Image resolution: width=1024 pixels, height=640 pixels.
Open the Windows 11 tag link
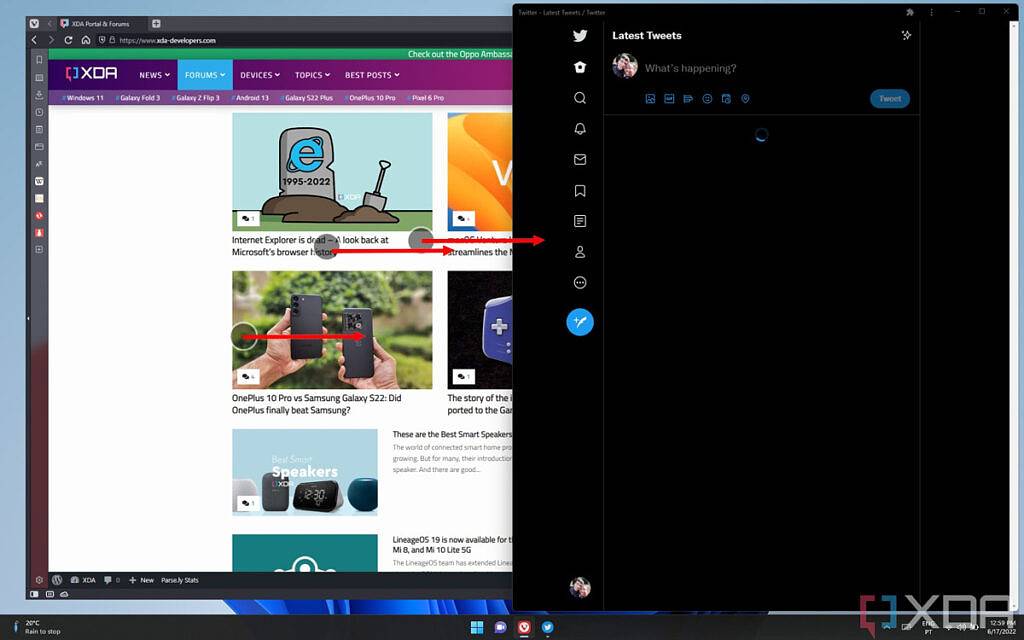(x=83, y=98)
